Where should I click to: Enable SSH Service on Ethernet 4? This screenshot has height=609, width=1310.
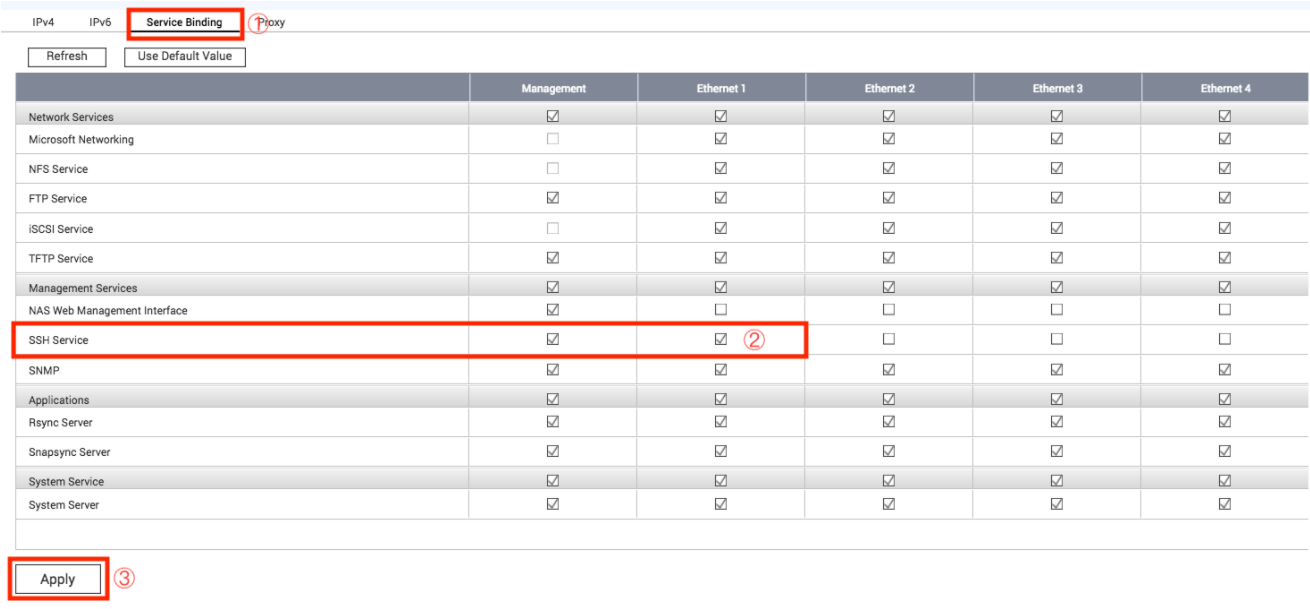click(1225, 339)
